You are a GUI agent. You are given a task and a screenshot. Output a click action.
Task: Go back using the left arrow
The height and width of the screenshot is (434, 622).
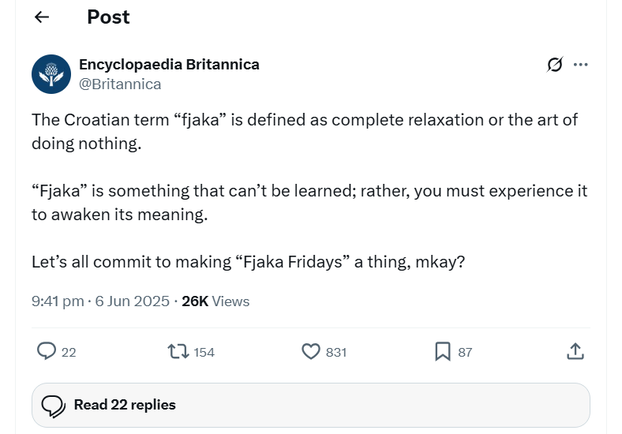click(x=42, y=17)
